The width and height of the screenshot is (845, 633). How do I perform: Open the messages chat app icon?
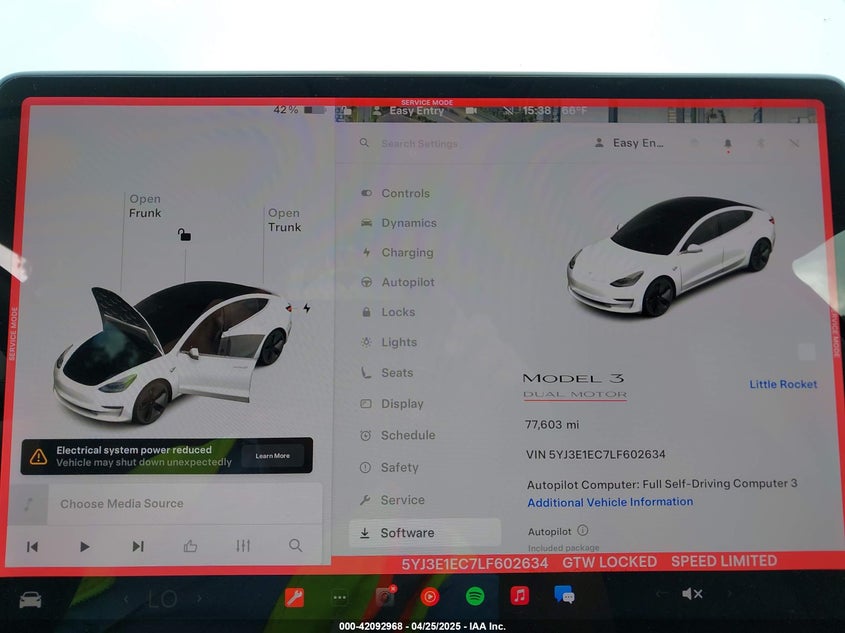564,595
